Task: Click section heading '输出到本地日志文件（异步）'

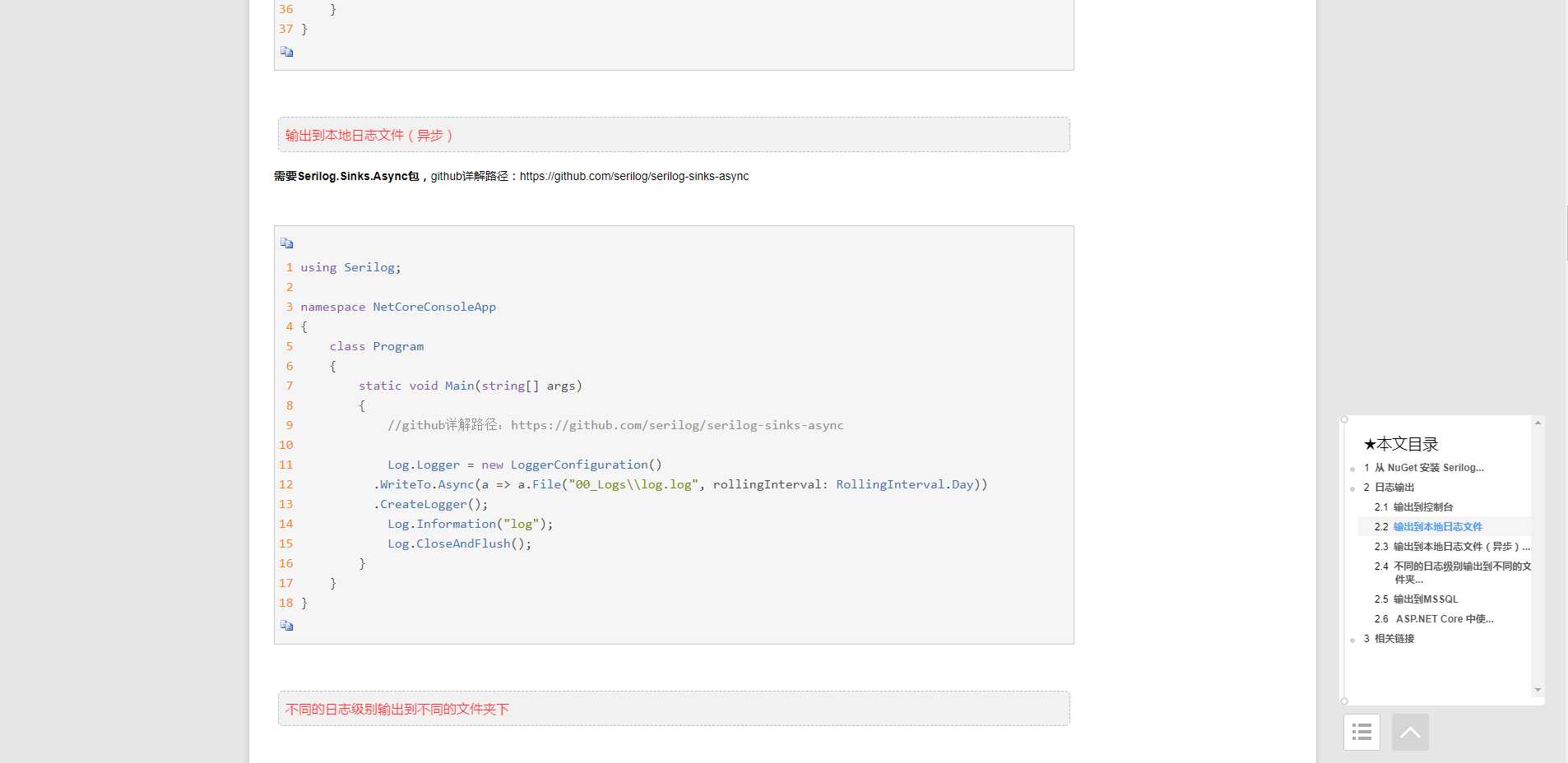Action: click(369, 135)
